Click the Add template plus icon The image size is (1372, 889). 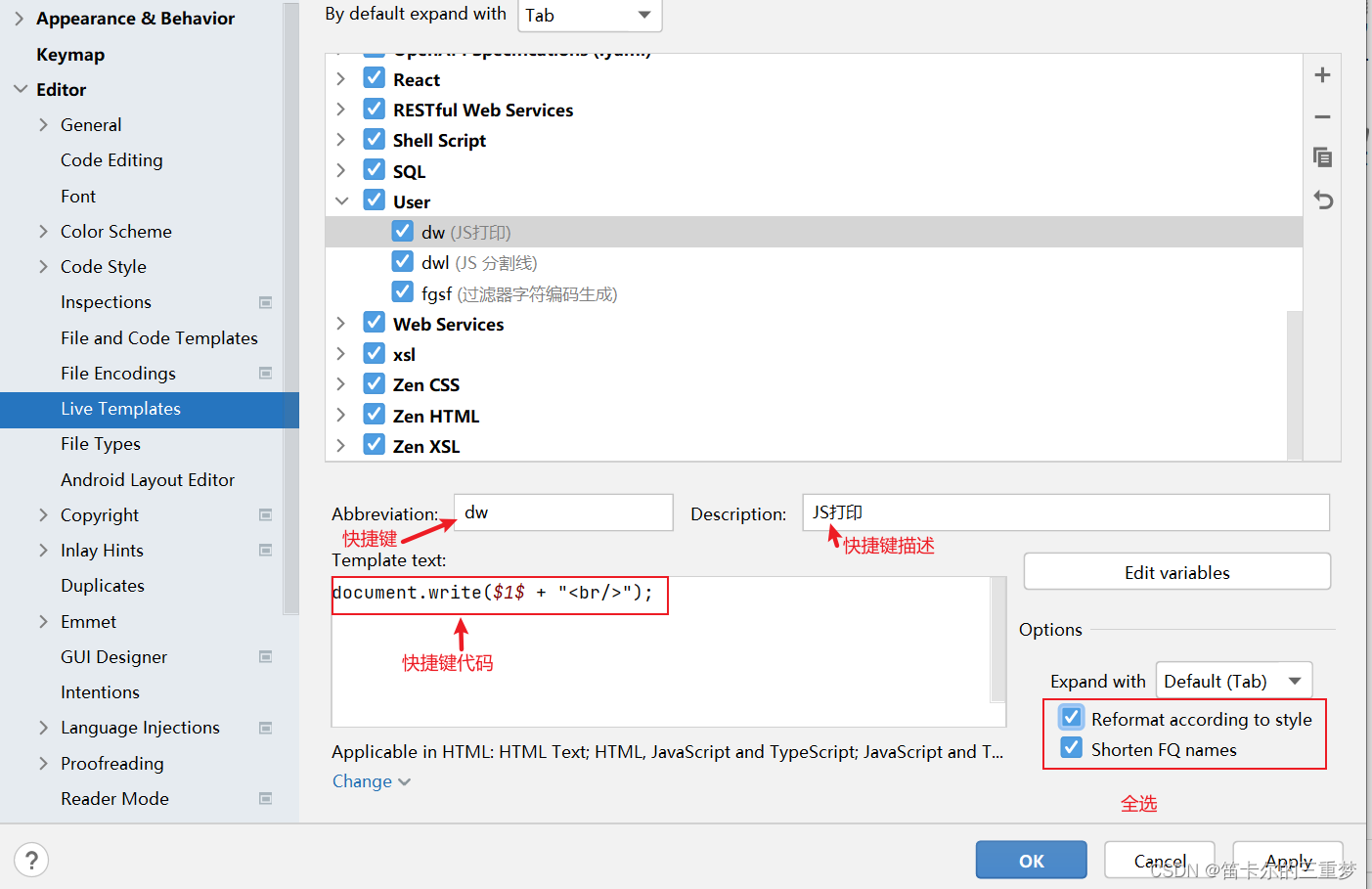pos(1322,75)
